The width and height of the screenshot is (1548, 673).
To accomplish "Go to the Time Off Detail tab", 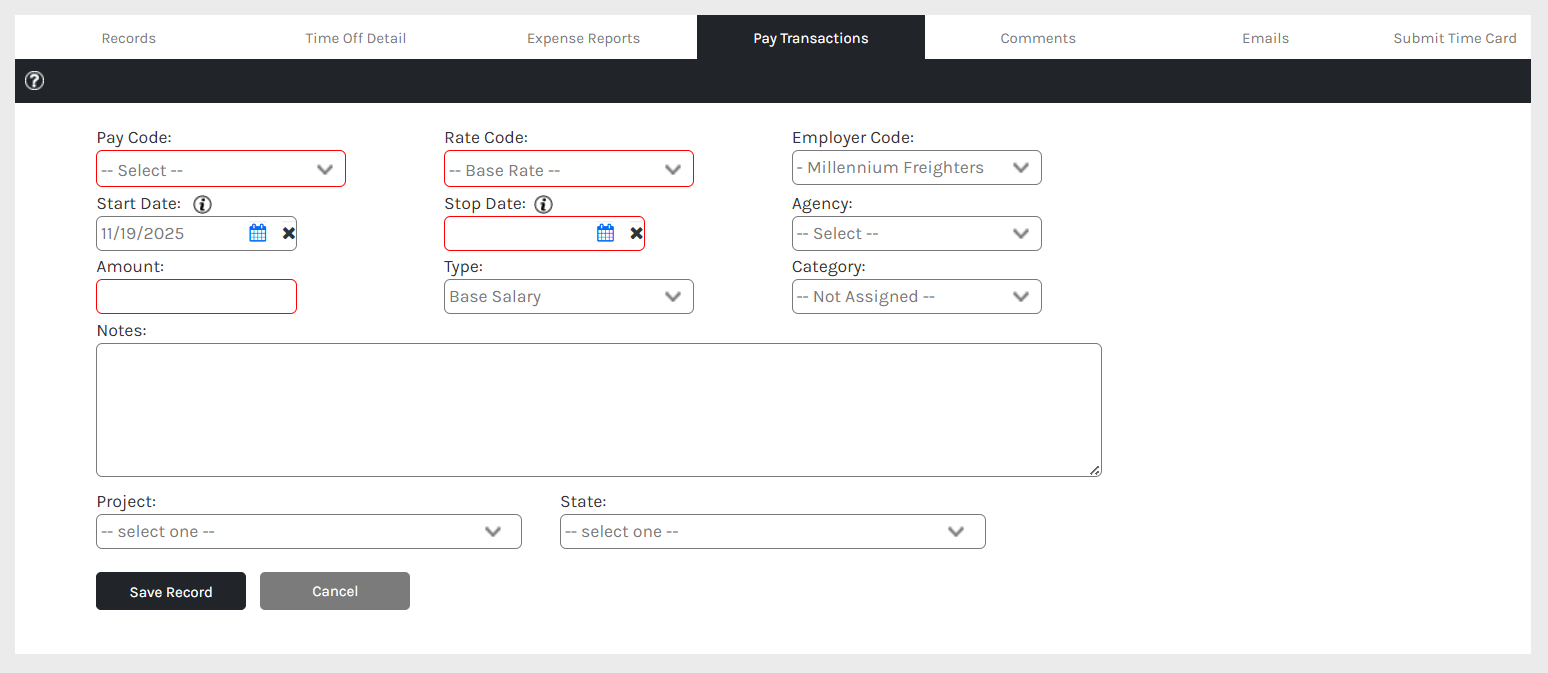I will click(356, 38).
